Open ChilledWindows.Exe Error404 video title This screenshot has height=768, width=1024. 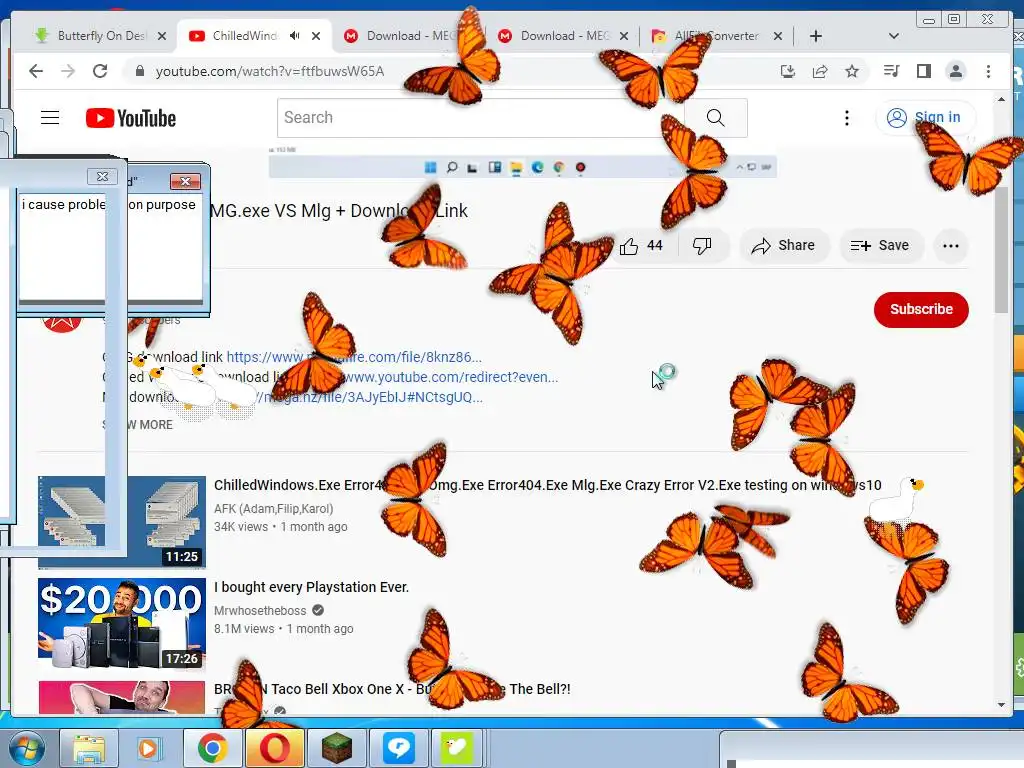(547, 485)
